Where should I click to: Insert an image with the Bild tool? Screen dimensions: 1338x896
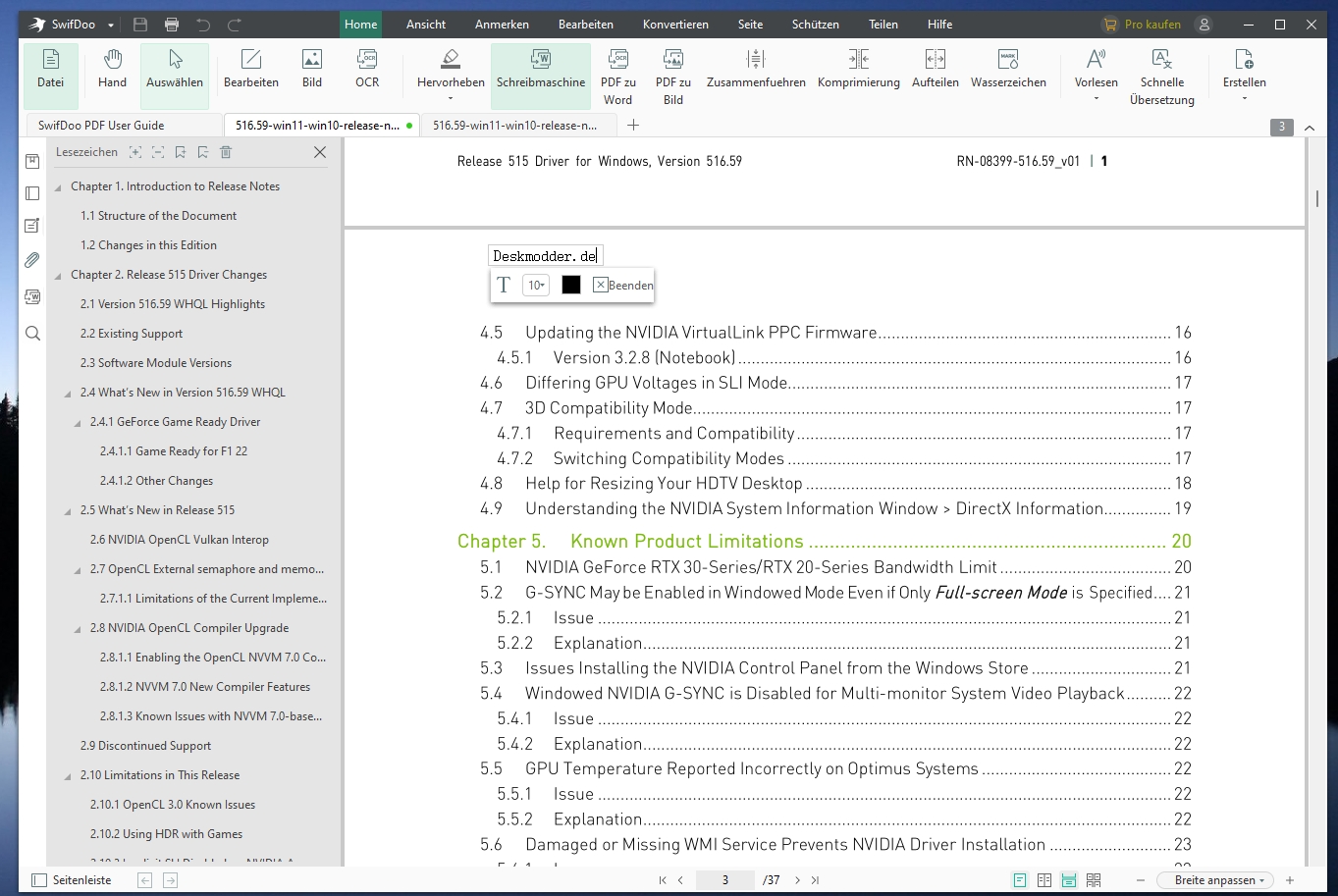pyautogui.click(x=312, y=69)
